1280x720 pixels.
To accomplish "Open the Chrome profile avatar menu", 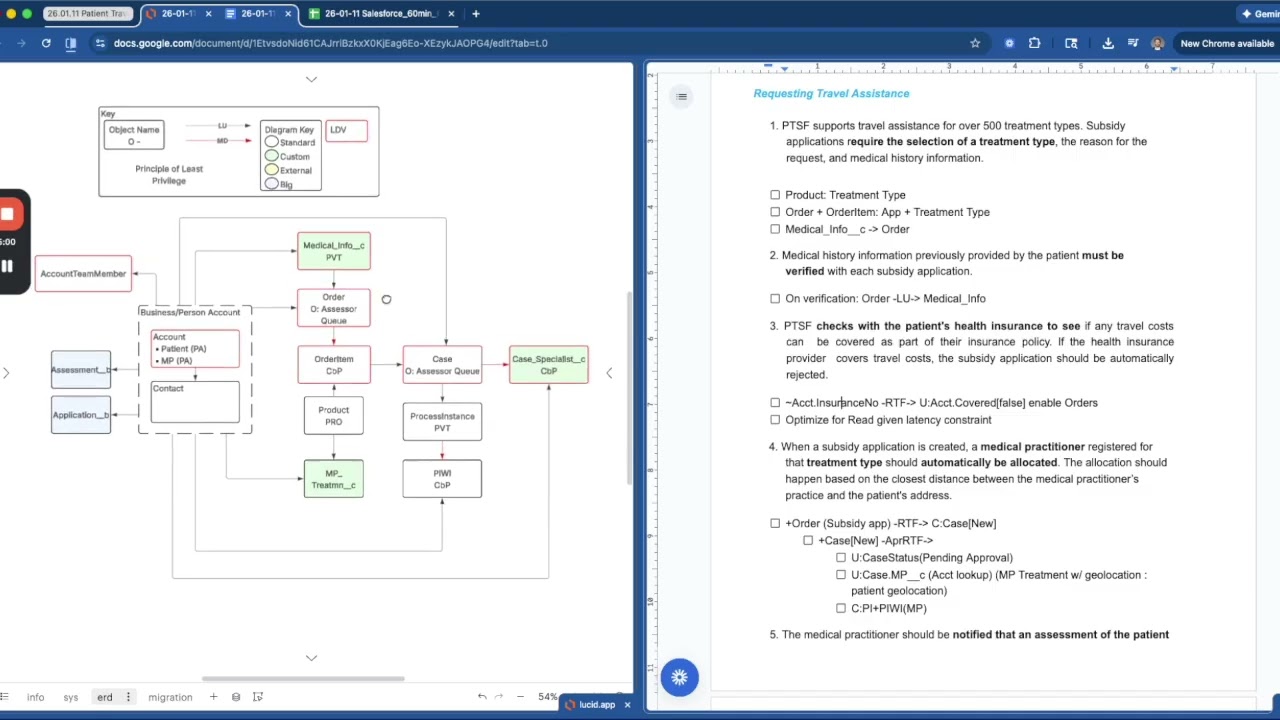I will tap(1157, 43).
